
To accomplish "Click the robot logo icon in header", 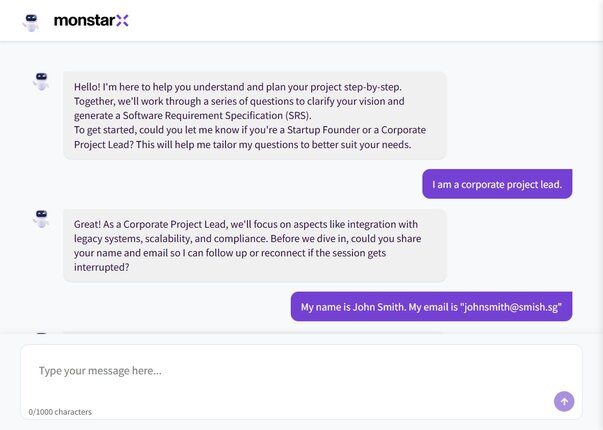I will click(x=31, y=20).
